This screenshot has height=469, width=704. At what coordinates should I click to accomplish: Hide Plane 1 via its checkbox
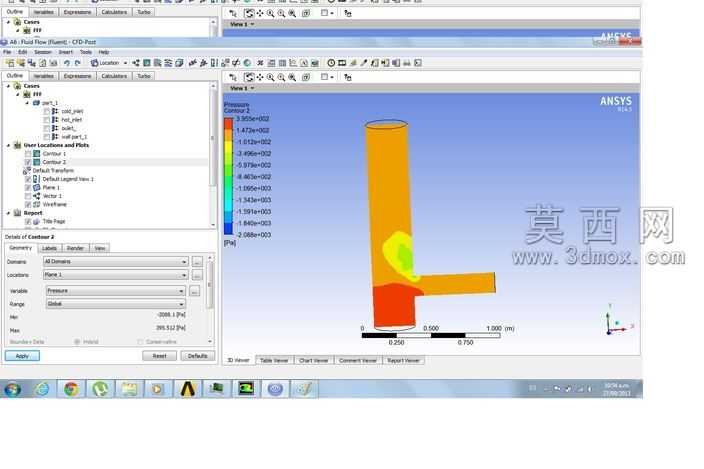pos(28,188)
